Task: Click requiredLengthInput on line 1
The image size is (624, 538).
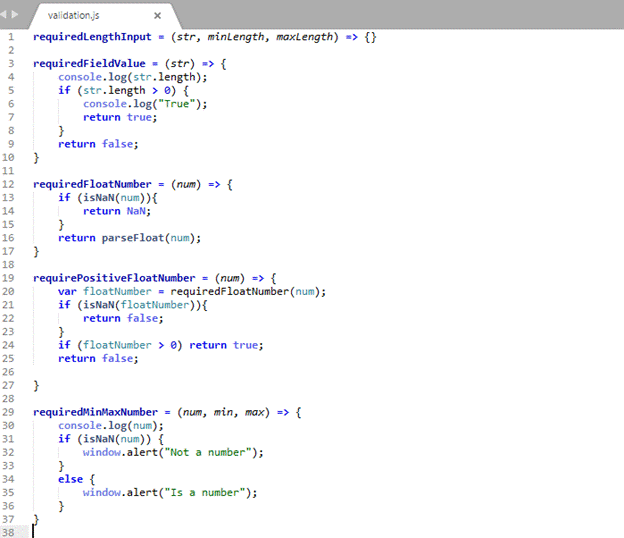Action: pyautogui.click(x=92, y=37)
